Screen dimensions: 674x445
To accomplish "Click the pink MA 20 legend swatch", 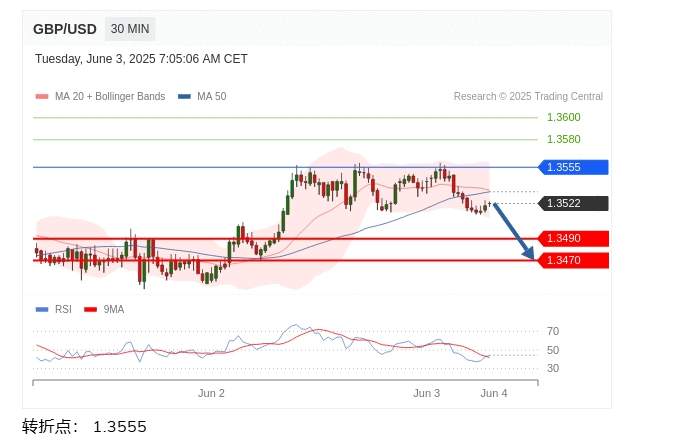I will pos(42,96).
